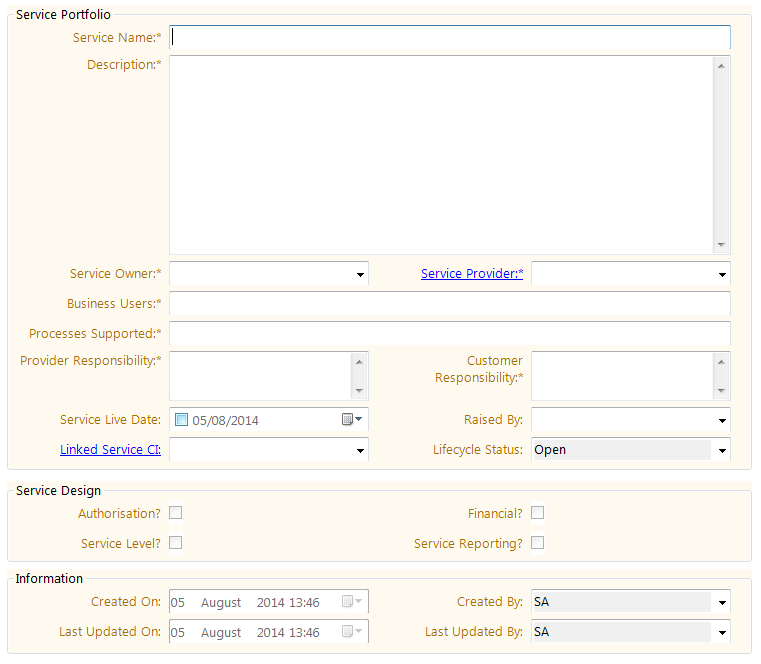
Task: Open the Lifecycle Status dropdown
Action: point(721,450)
